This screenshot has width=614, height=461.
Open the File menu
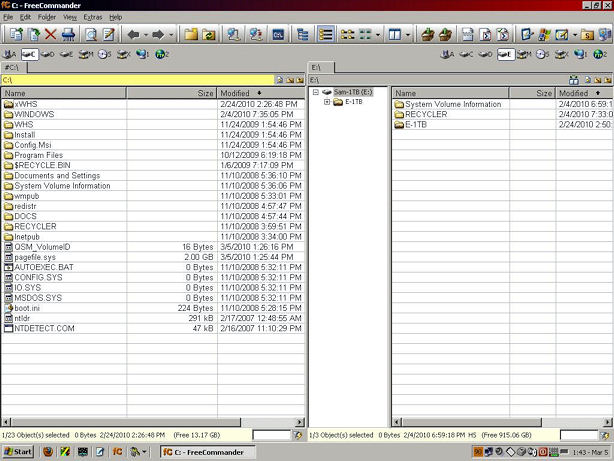8,17
